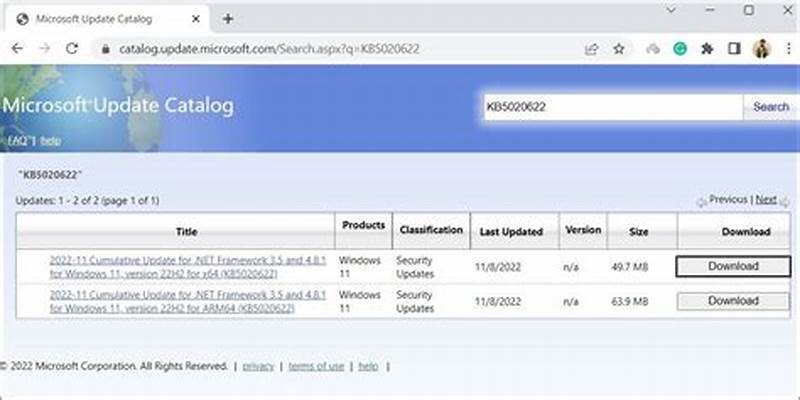Maximize the browser window
This screenshot has width=800, height=400.
749,10
